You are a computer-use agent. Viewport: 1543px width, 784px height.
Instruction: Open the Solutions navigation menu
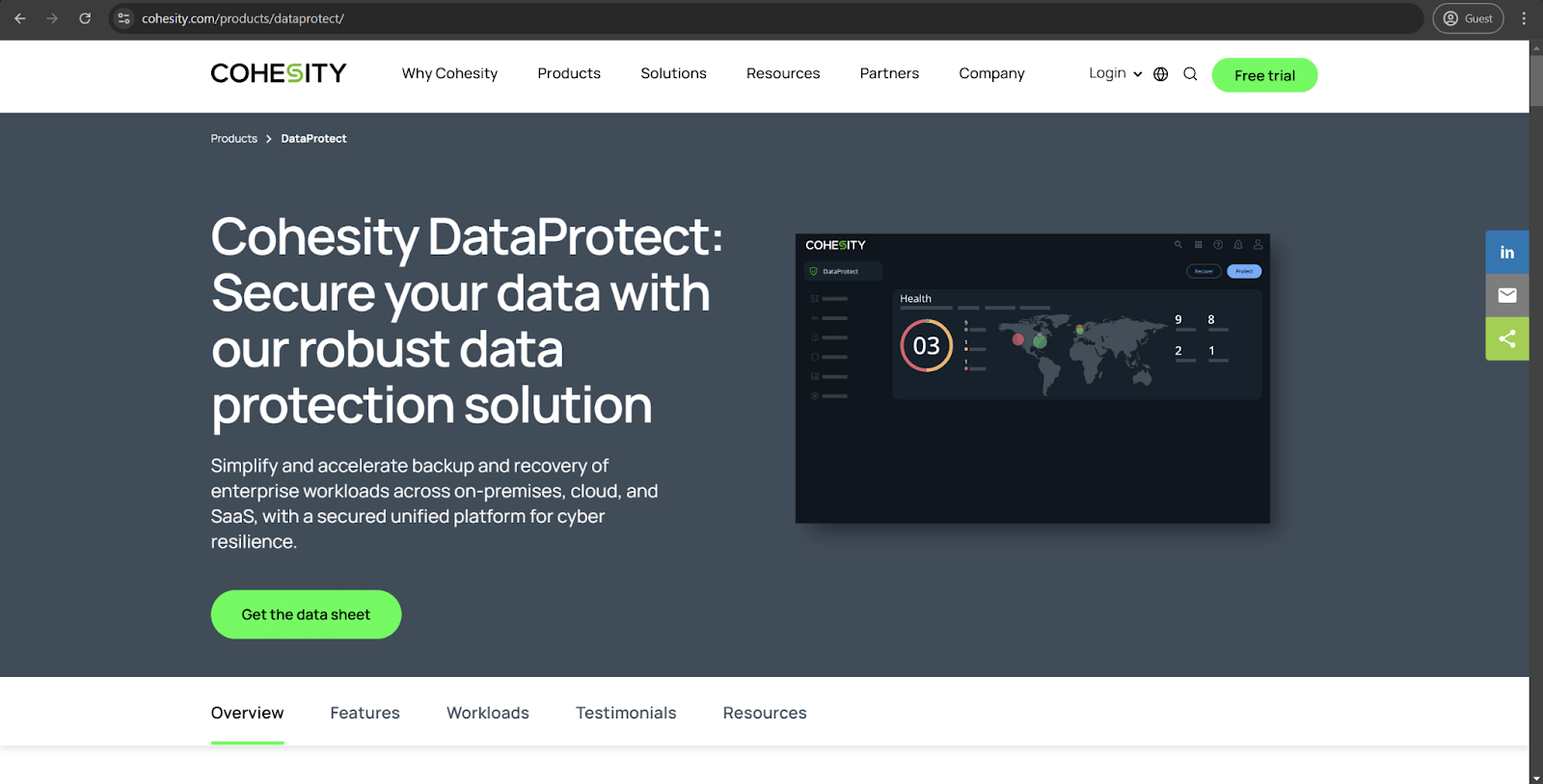click(x=673, y=73)
